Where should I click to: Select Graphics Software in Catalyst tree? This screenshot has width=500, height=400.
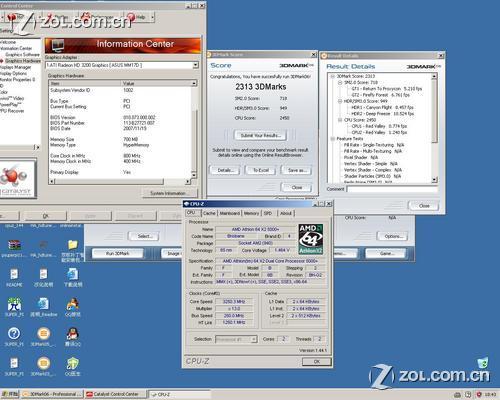click(22, 54)
